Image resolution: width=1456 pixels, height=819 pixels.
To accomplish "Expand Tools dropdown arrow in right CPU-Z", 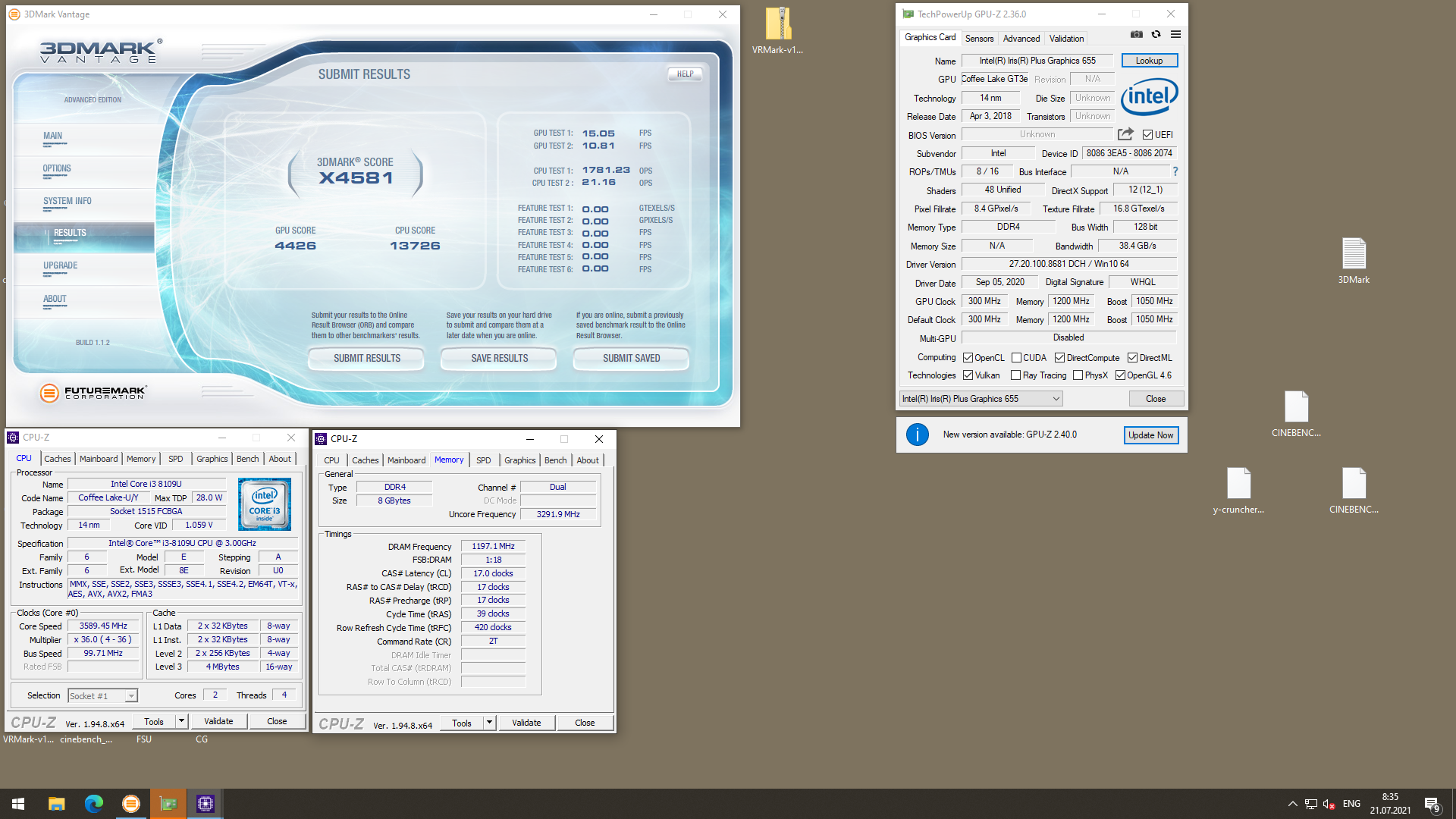I will point(489,723).
